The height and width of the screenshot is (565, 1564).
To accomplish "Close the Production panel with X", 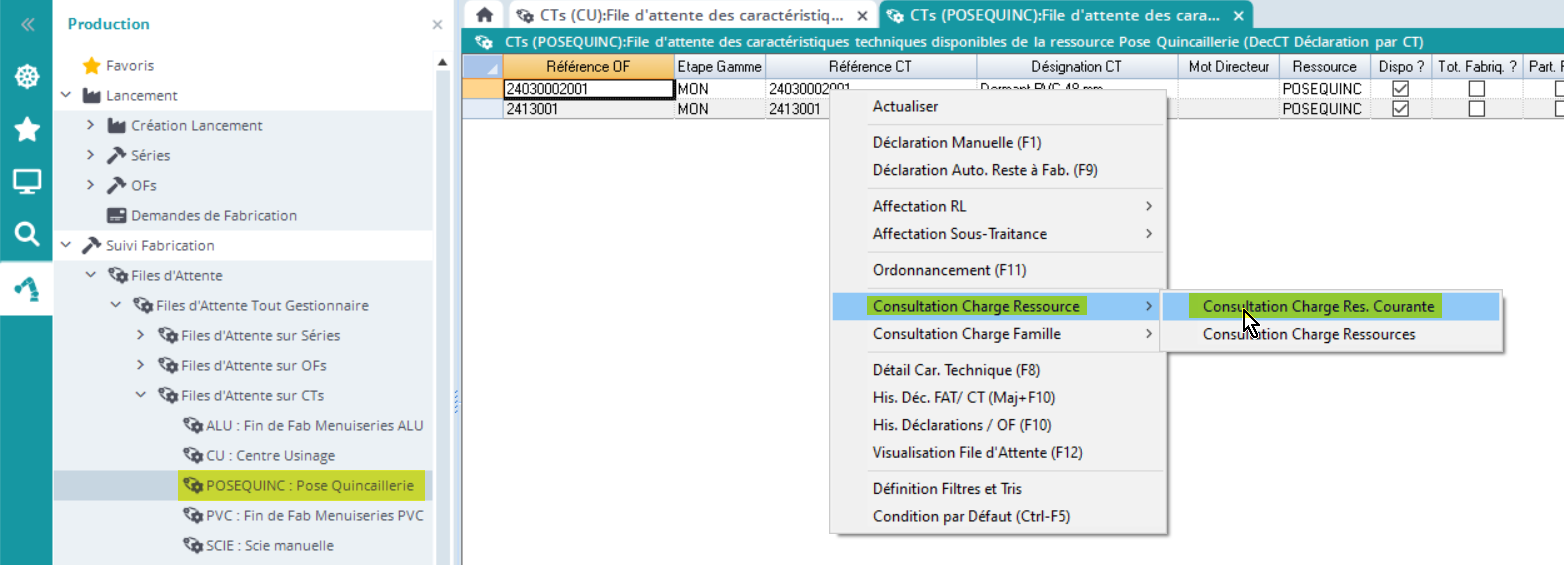I will point(437,25).
